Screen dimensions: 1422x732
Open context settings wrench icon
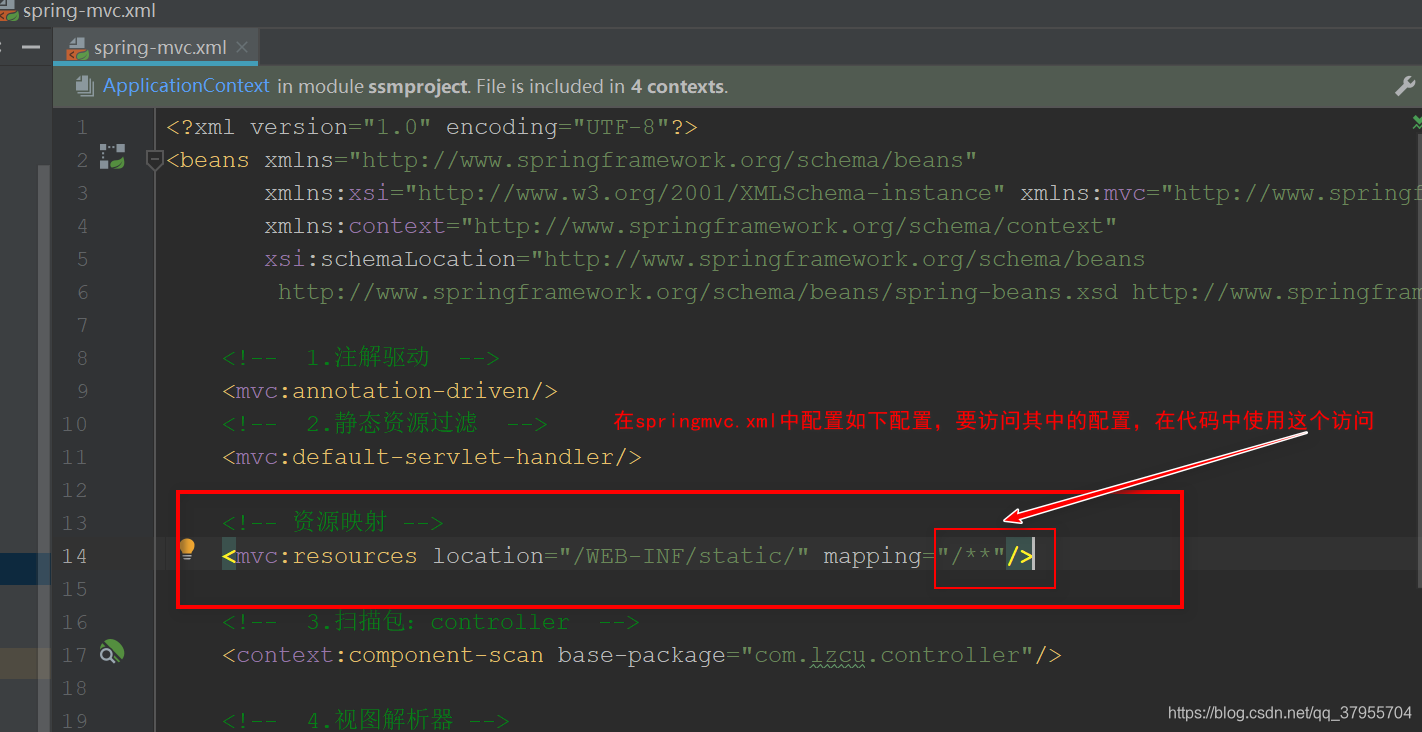pyautogui.click(x=1405, y=86)
